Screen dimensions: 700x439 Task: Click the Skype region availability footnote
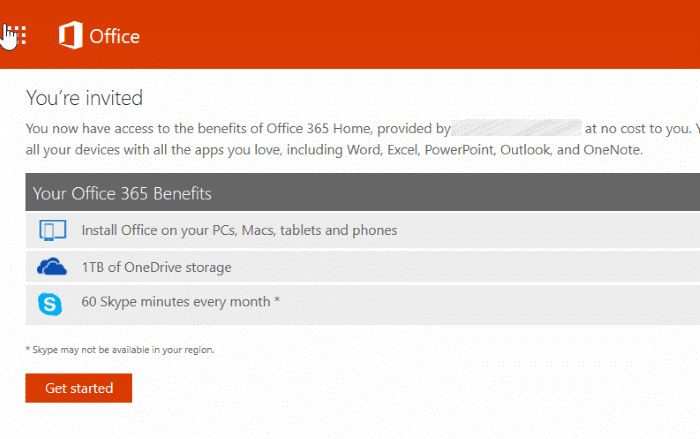coord(120,350)
